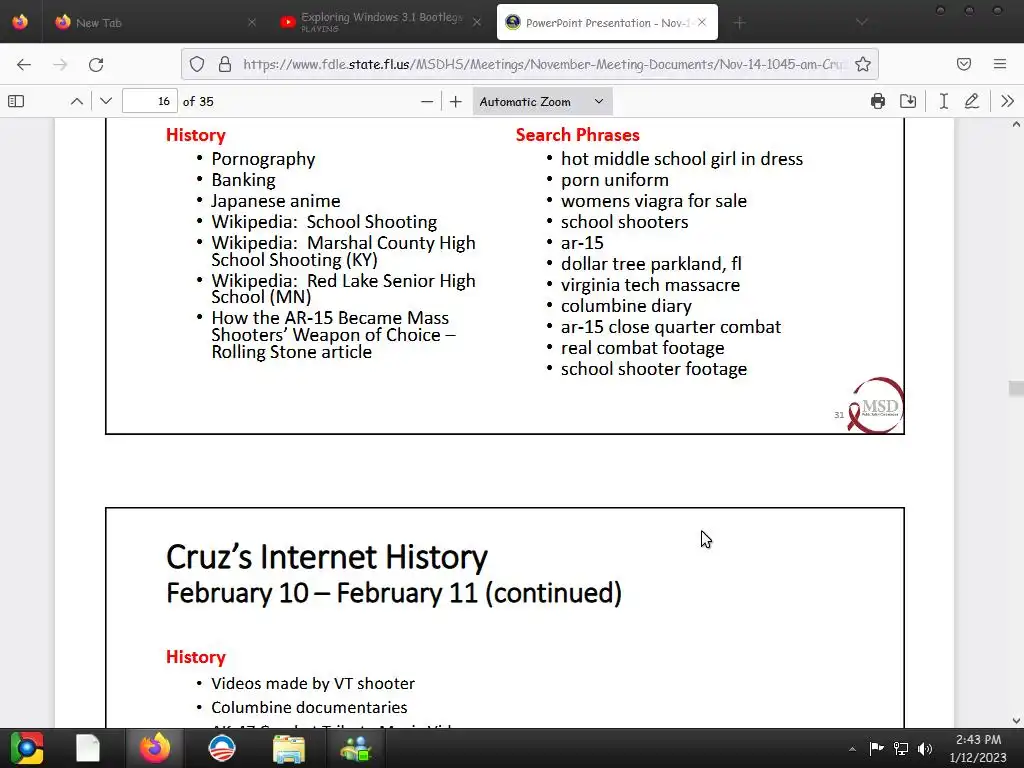The image size is (1024, 768).
Task: Click the vertical scrollbar thumb
Action: (x=1016, y=389)
